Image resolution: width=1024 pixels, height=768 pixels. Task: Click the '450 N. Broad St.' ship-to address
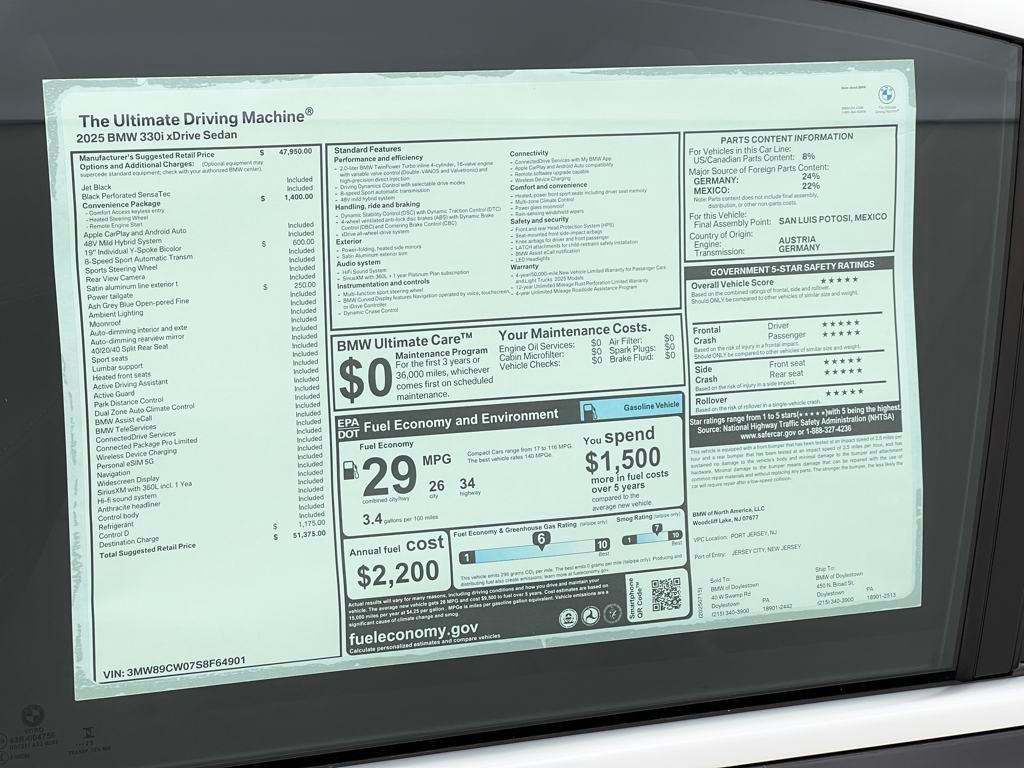835,585
